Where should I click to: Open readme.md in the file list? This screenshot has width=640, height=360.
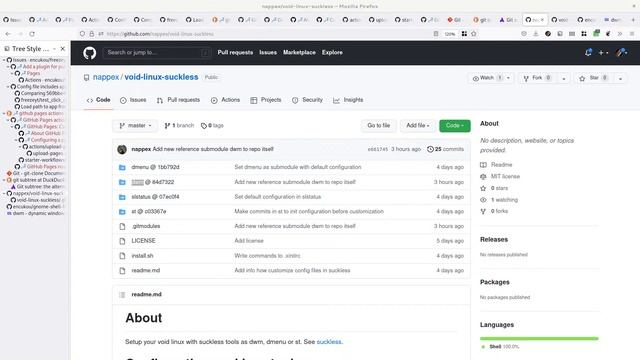(x=146, y=271)
